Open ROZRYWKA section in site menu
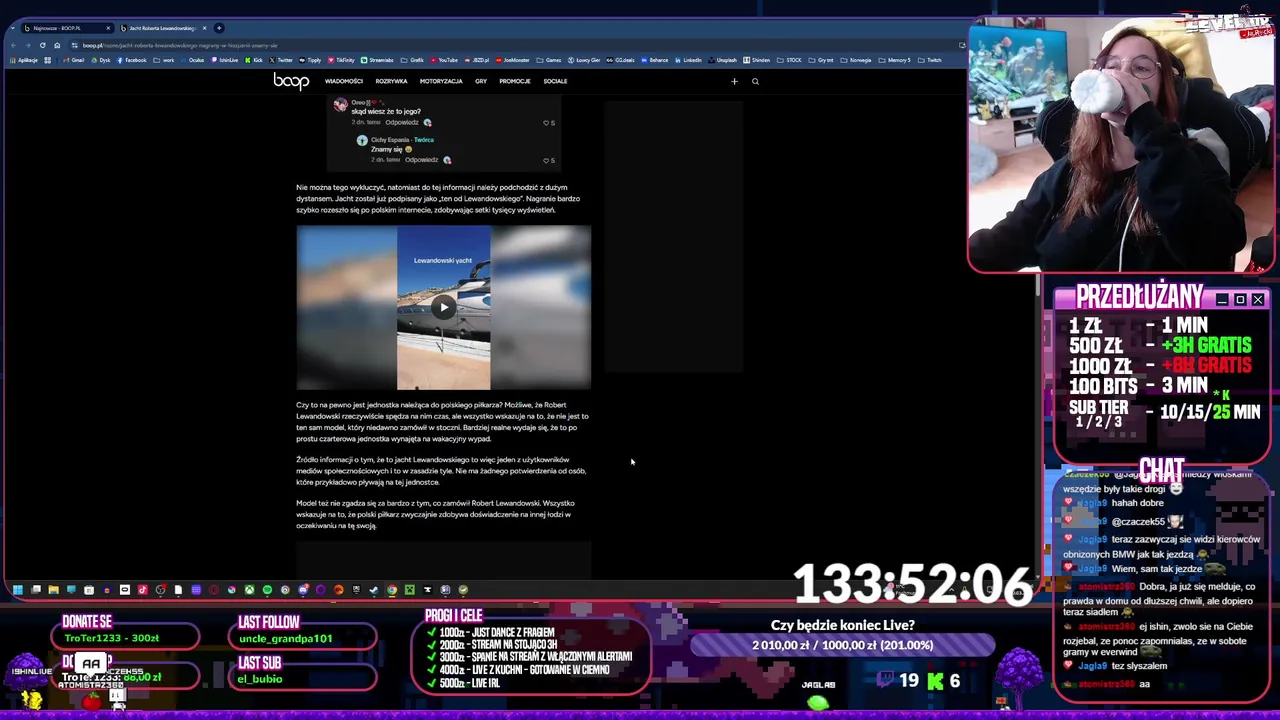Image resolution: width=1280 pixels, height=720 pixels. pyautogui.click(x=391, y=81)
